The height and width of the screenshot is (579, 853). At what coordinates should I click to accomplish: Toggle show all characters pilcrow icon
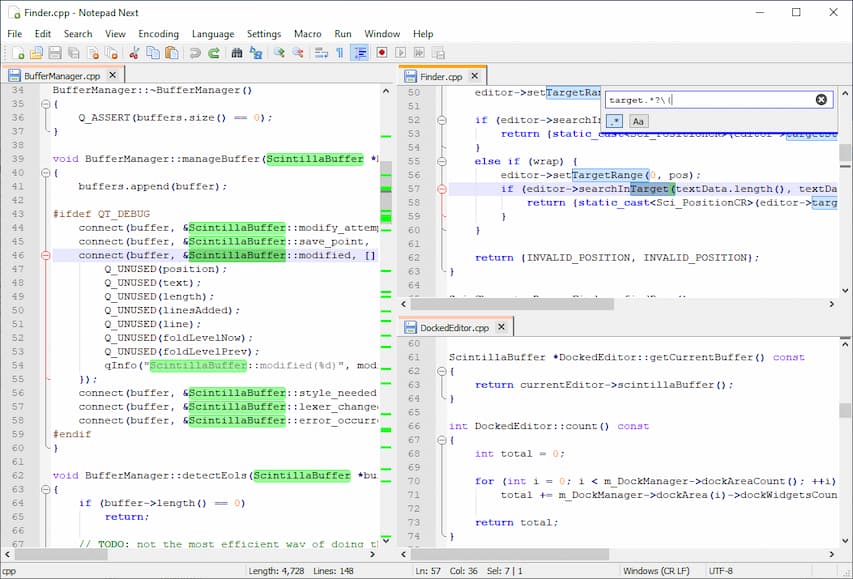click(x=340, y=53)
